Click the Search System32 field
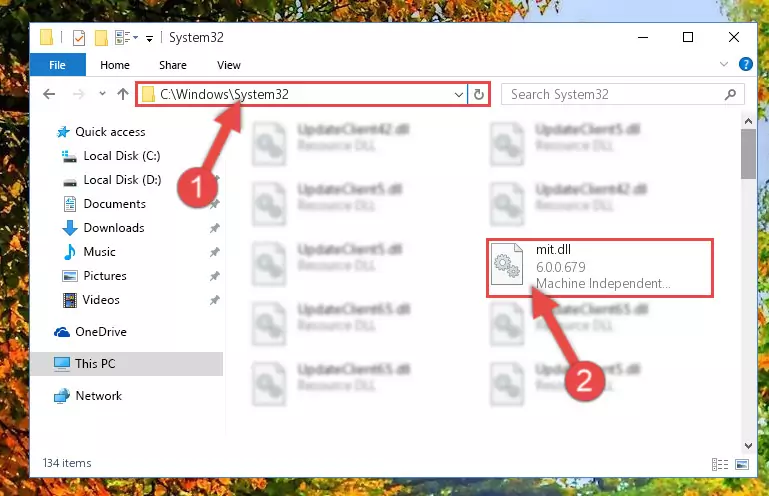Image resolution: width=769 pixels, height=496 pixels. point(622,94)
